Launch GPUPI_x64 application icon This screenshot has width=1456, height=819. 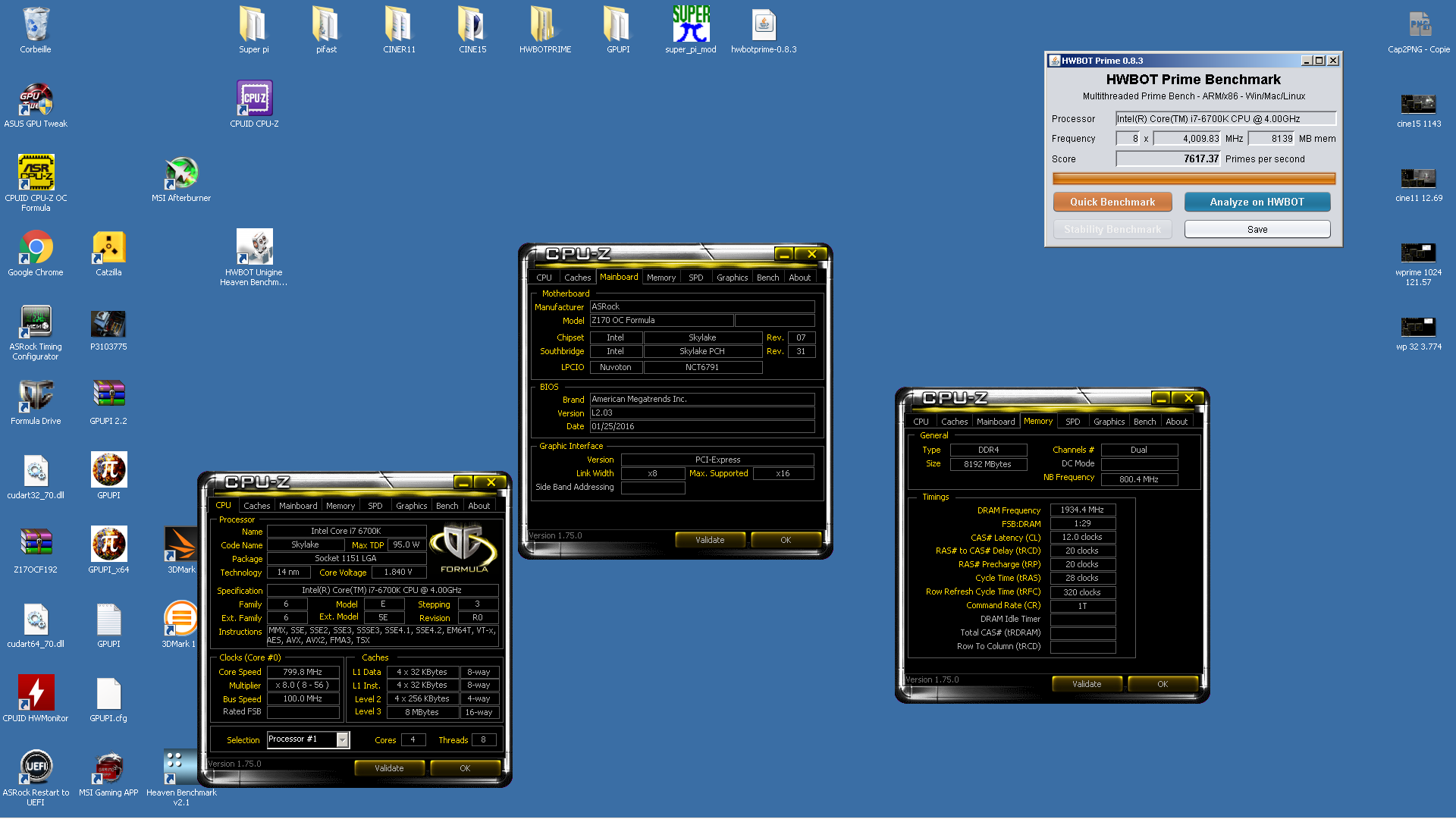click(x=108, y=551)
